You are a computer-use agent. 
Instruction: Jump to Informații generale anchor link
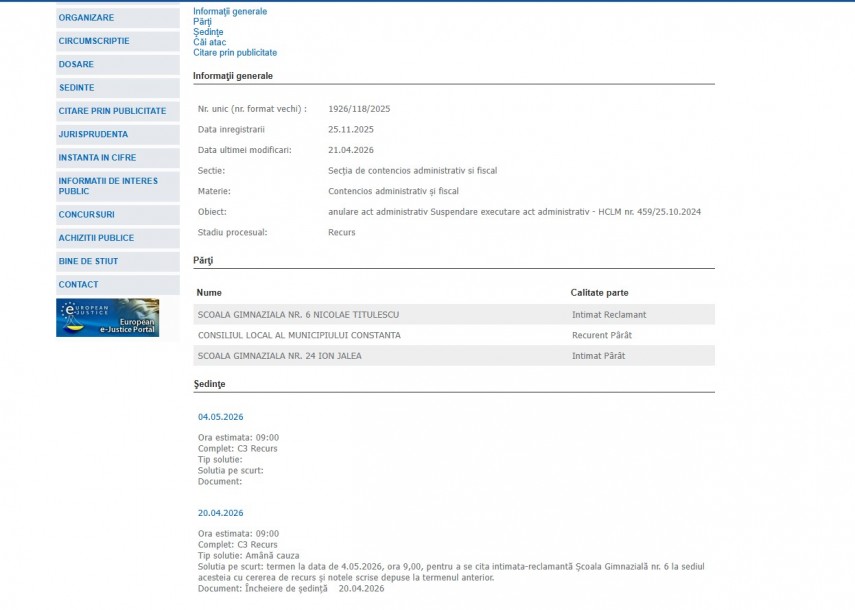coord(230,12)
